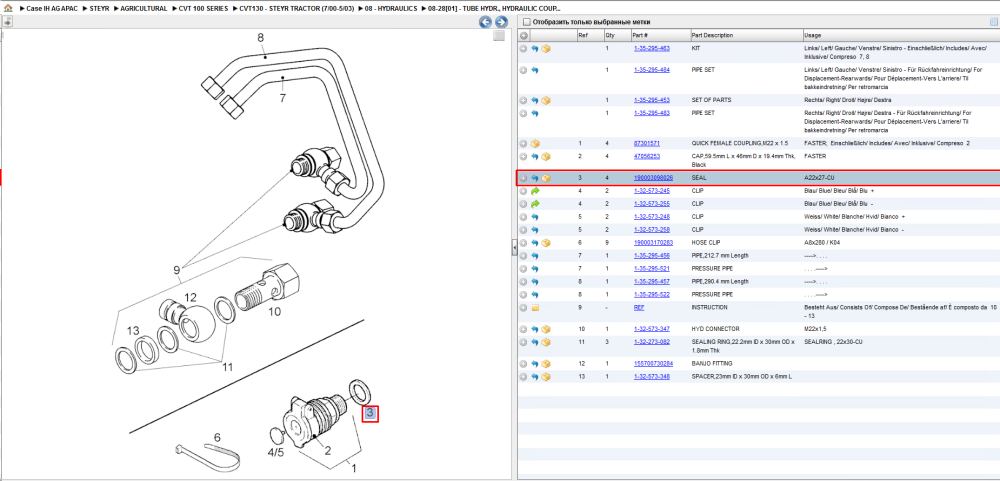The image size is (1000, 481).
Task: Click the small square in diagram corner
Action: click(x=499, y=36)
